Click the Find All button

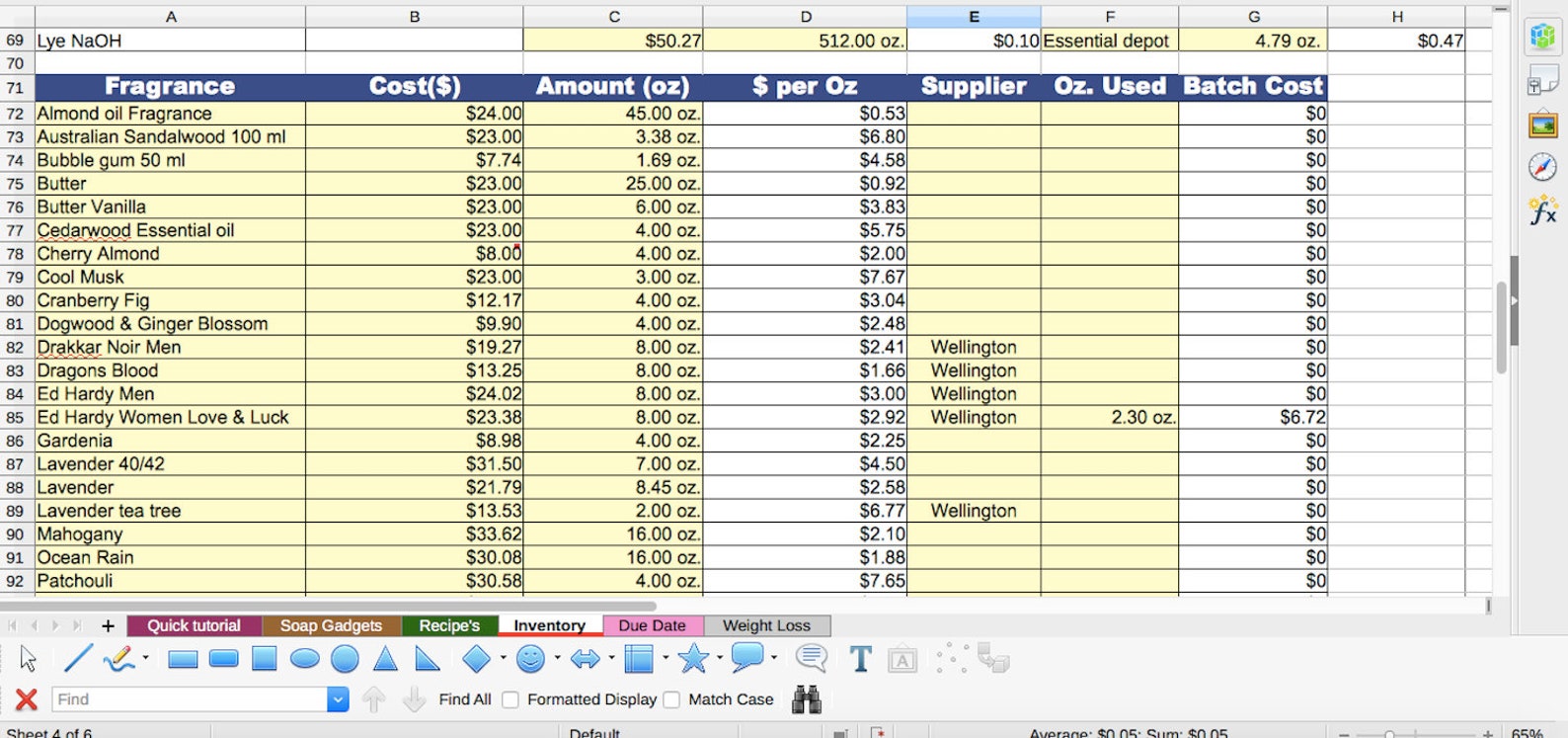(464, 699)
